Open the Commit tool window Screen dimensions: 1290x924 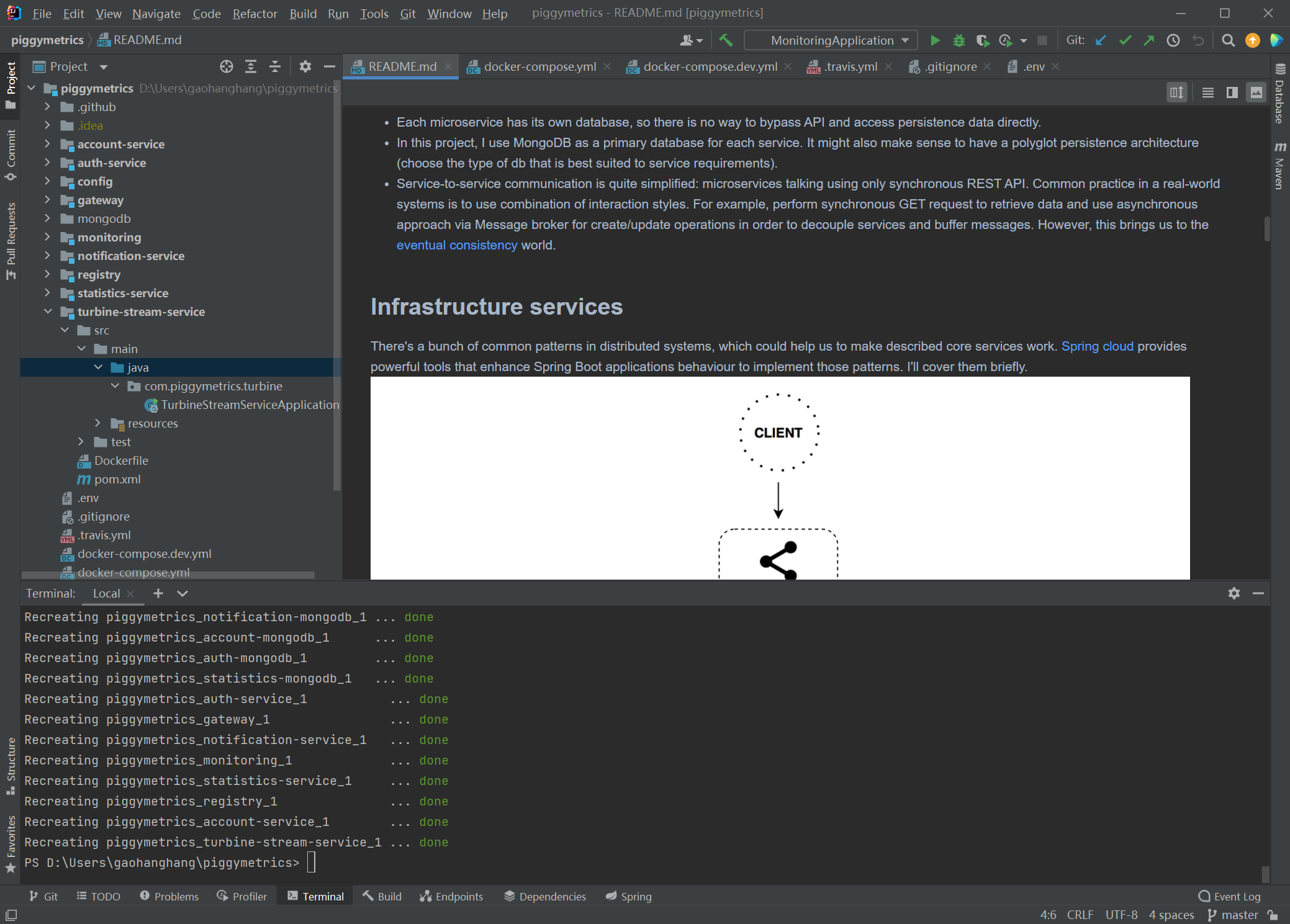[11, 155]
